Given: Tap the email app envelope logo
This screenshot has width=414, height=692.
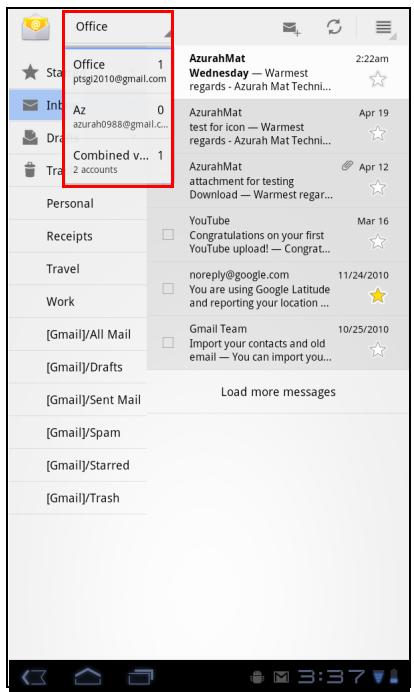Looking at the screenshot, I should (x=35, y=27).
